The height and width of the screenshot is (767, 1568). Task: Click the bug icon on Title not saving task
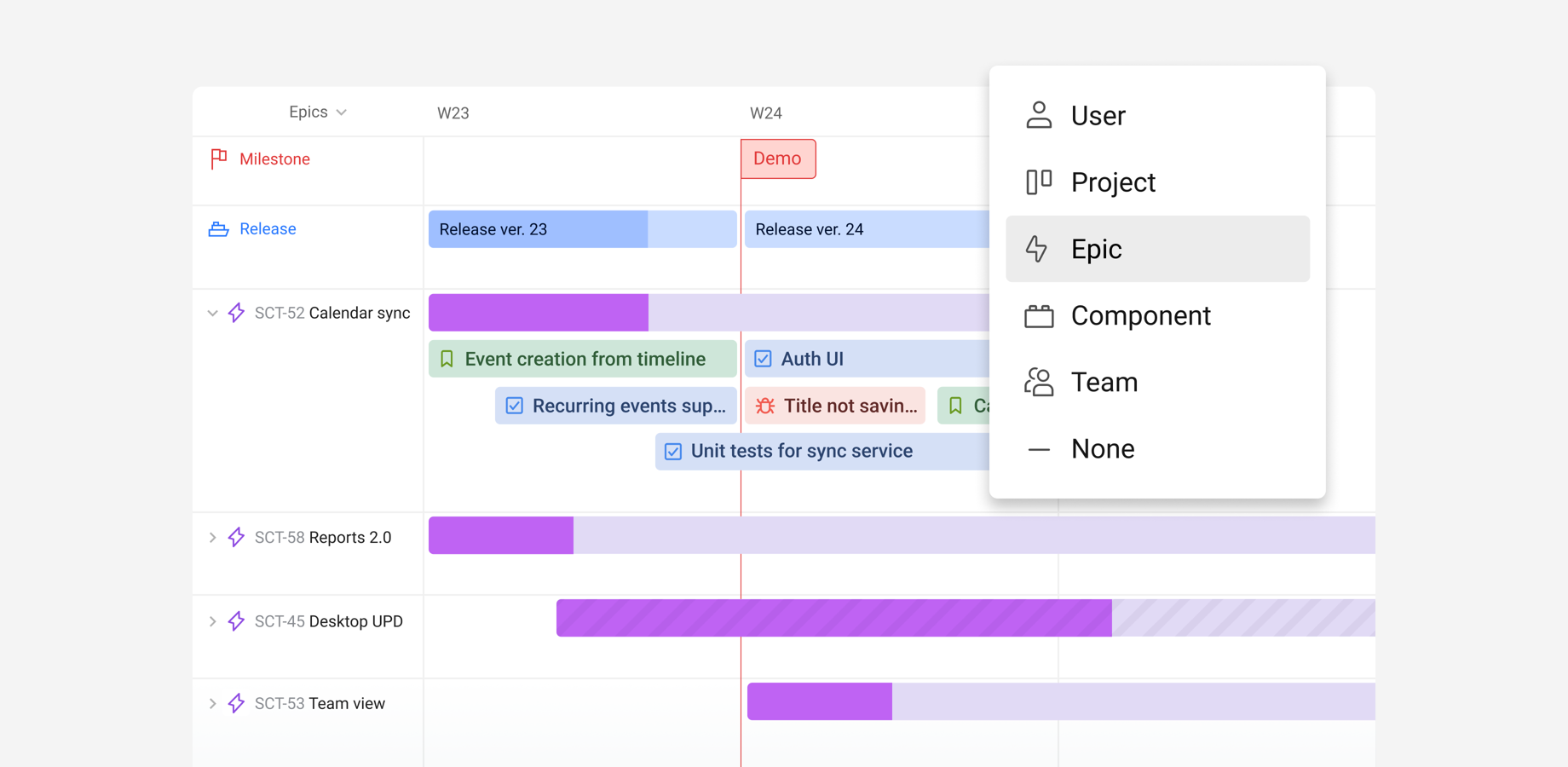click(x=765, y=406)
